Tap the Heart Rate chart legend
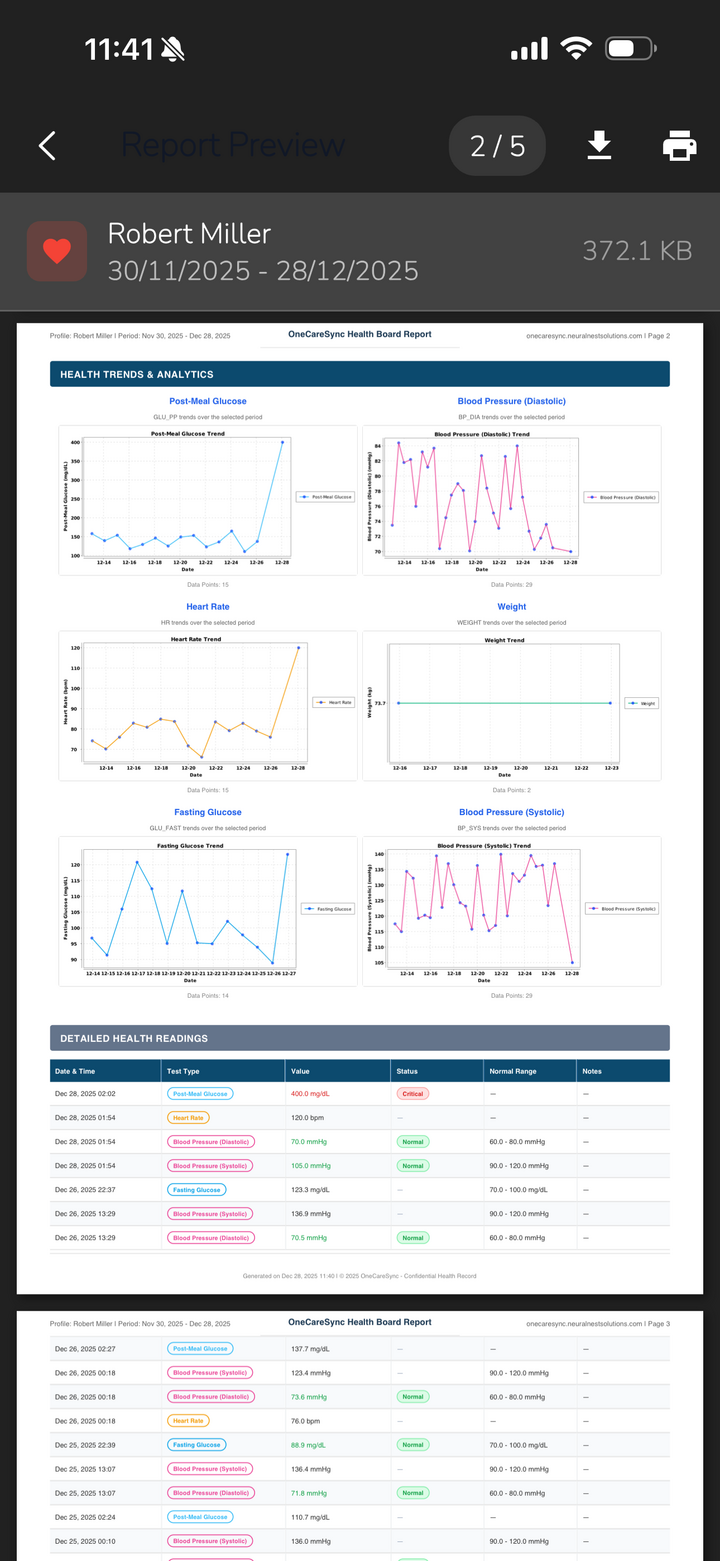The width and height of the screenshot is (720, 1561). (x=333, y=702)
